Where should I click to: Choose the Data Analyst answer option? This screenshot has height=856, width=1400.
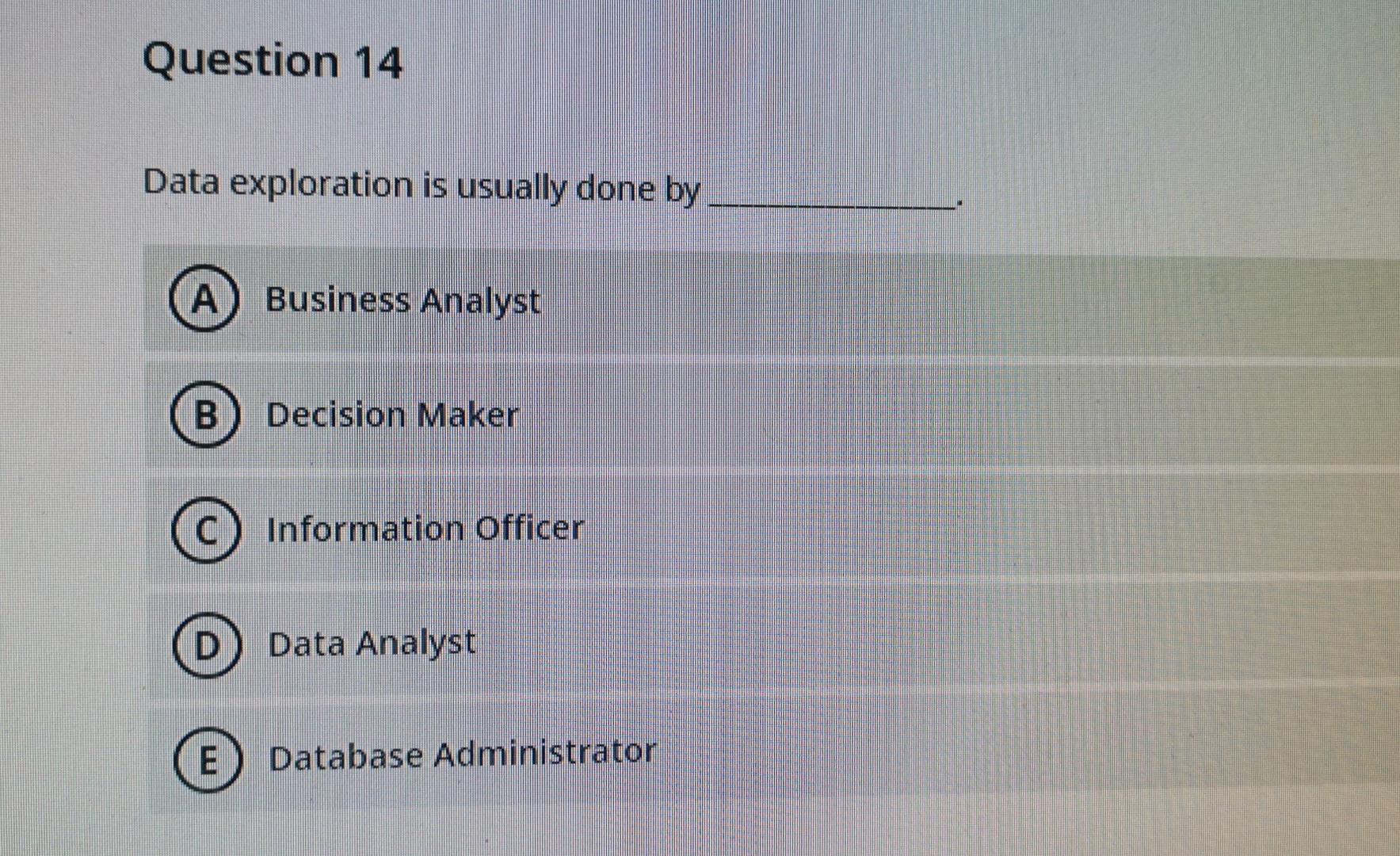click(x=370, y=642)
